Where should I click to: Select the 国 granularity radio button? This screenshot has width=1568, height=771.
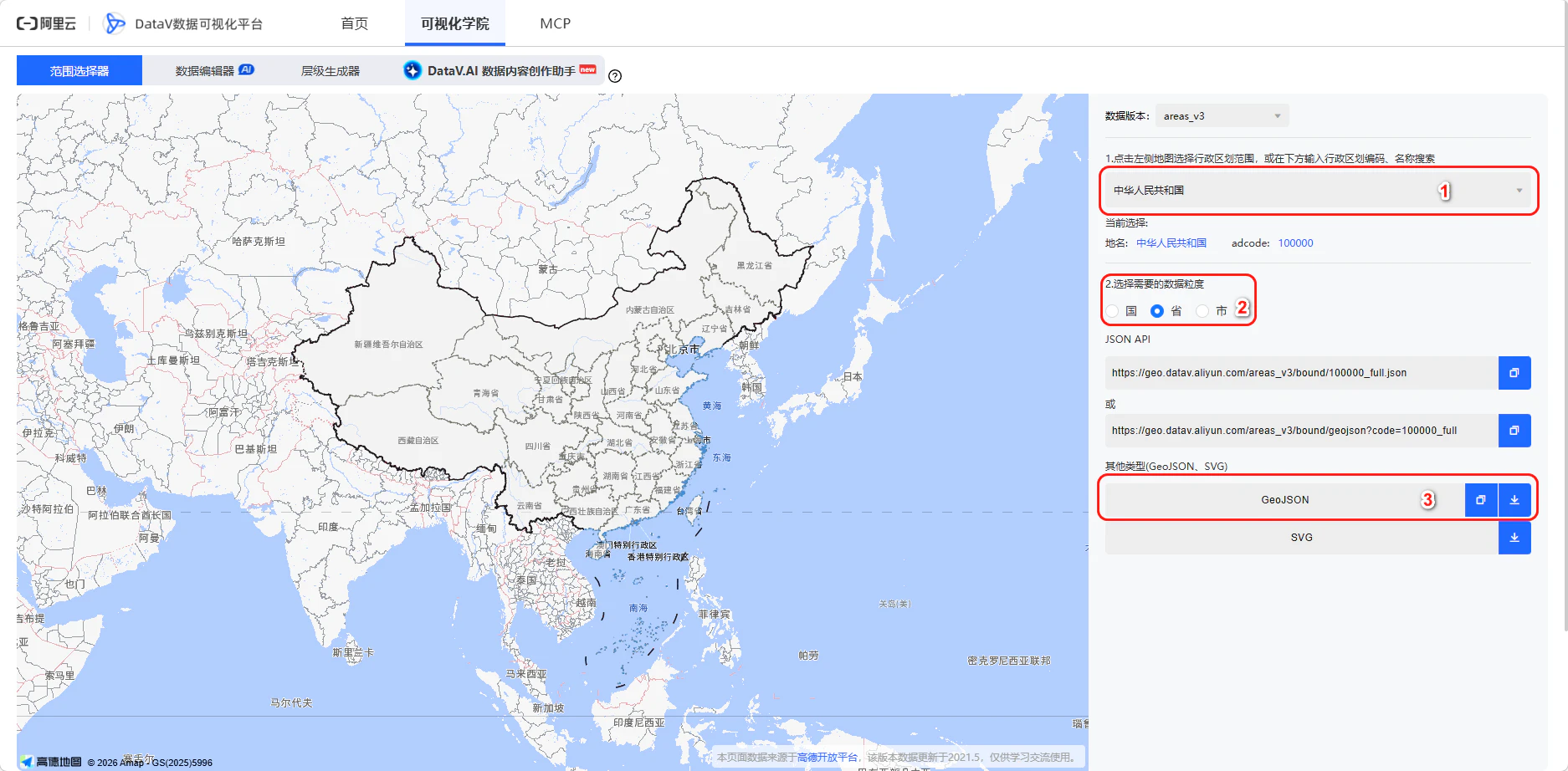coord(1113,311)
